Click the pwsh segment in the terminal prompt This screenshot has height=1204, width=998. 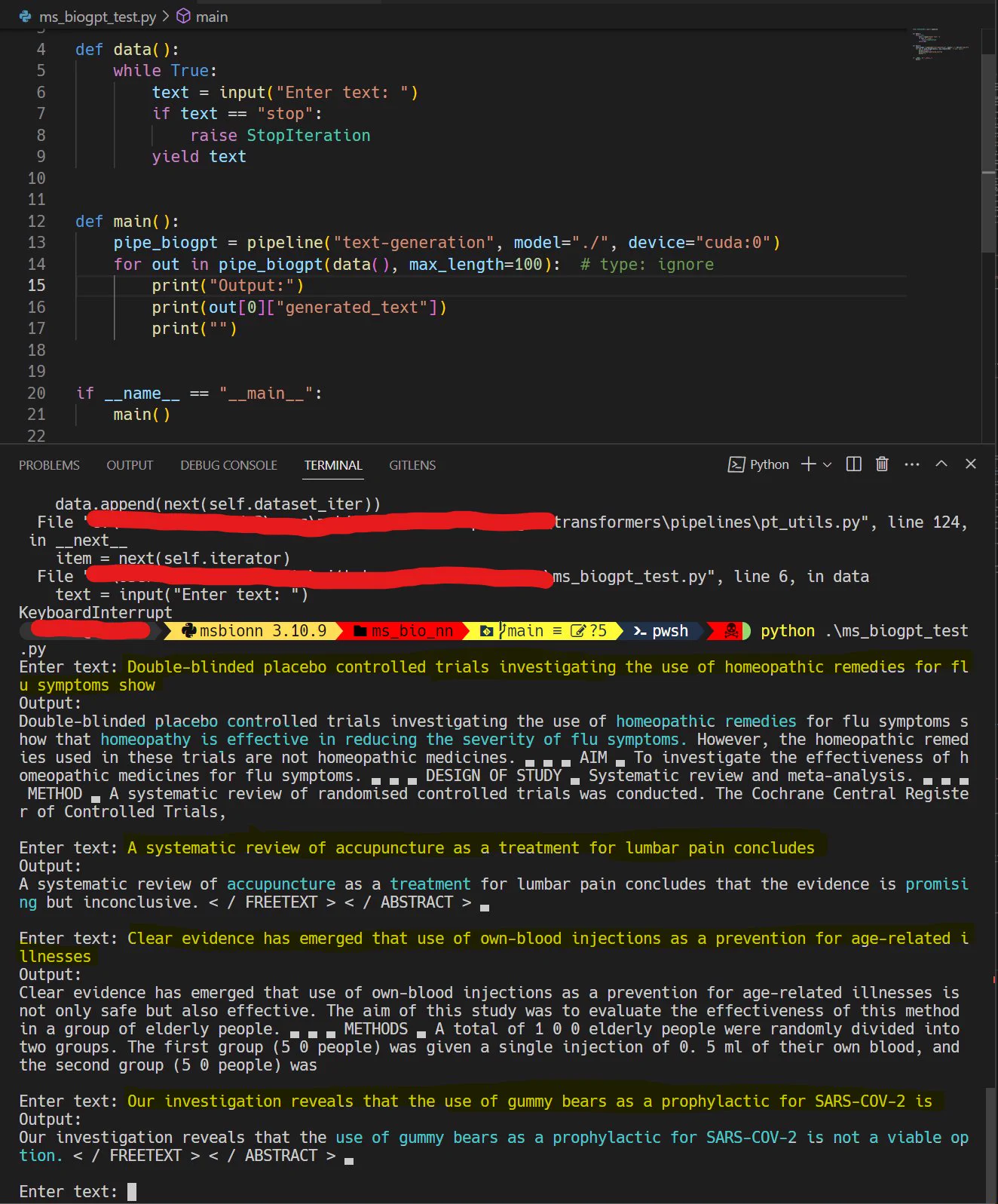click(x=662, y=631)
